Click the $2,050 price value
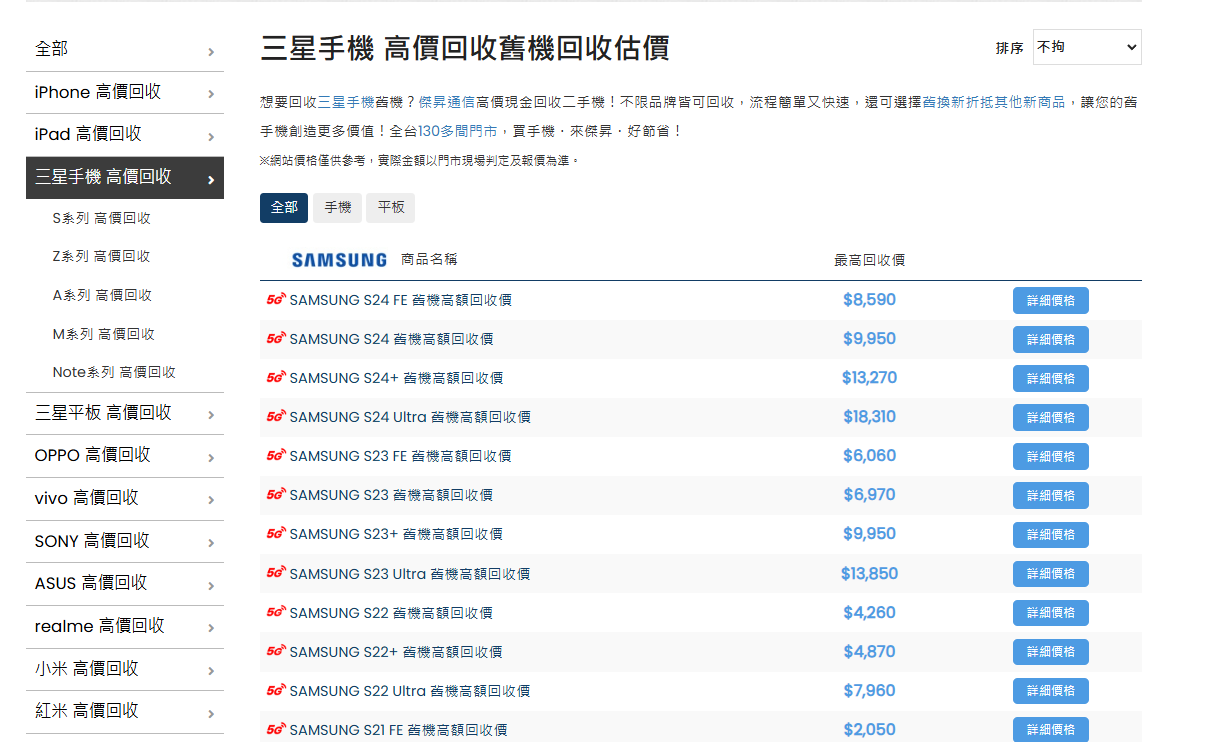This screenshot has width=1207, height=742. [x=869, y=729]
